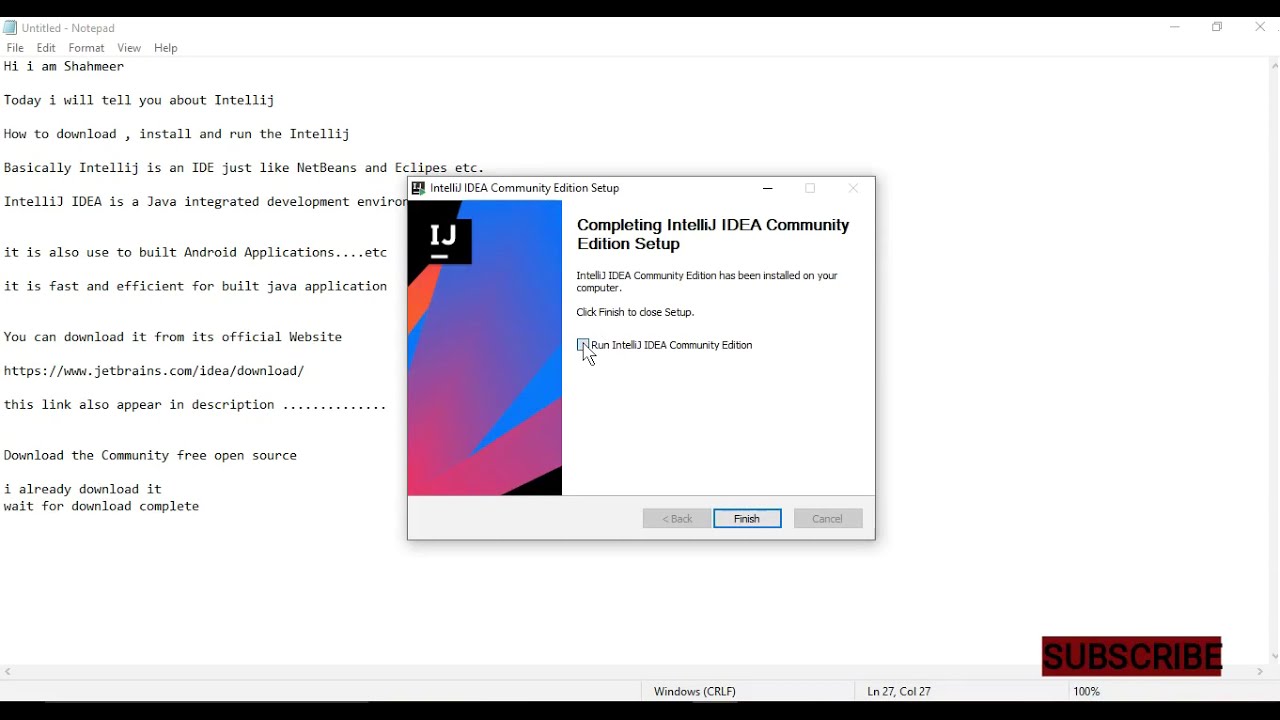Close the Notepad window
The width and height of the screenshot is (1280, 720).
pyautogui.click(x=1260, y=28)
